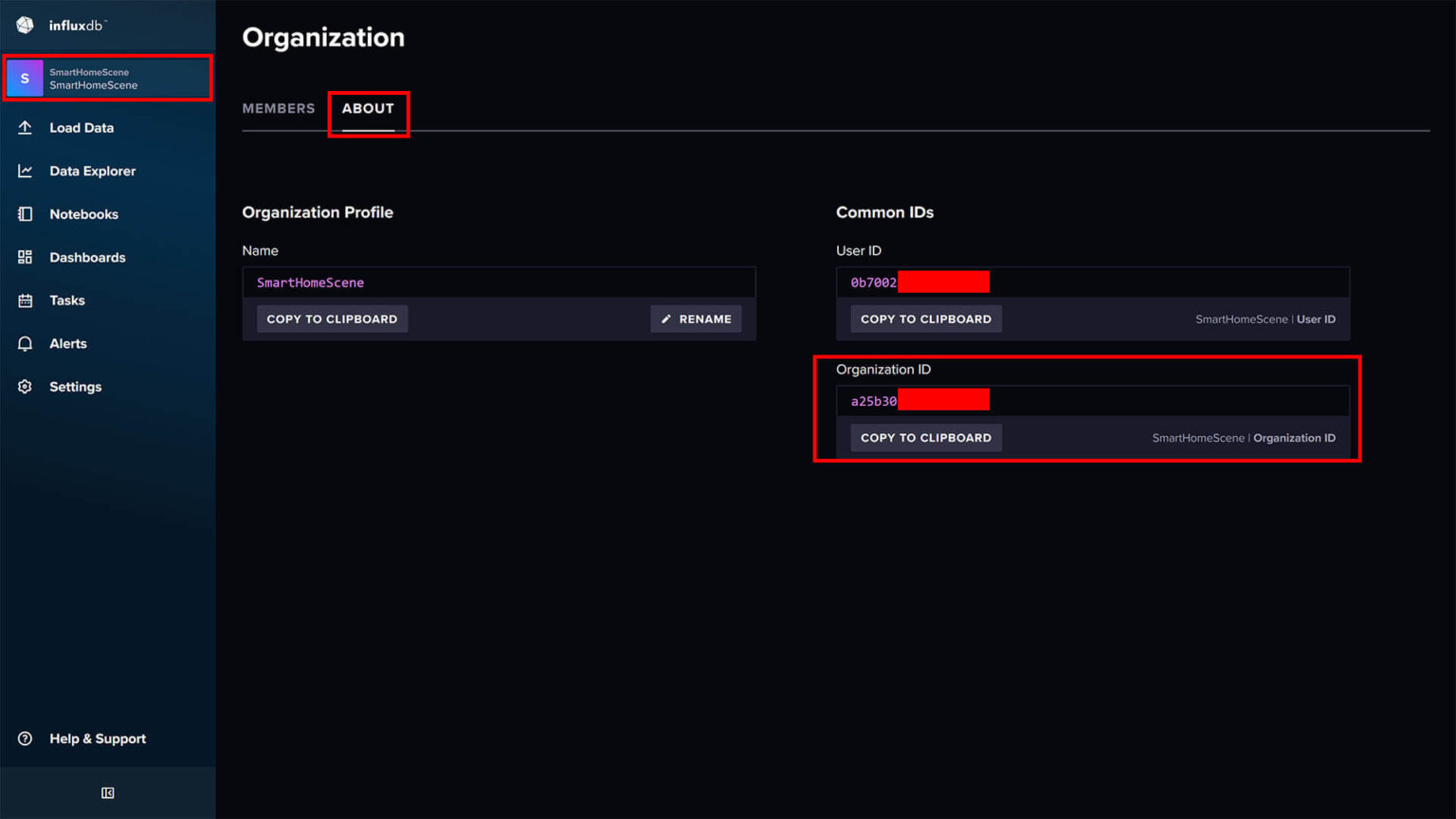Collapse the navigation sidebar
This screenshot has height=819, width=1456.
107,792
